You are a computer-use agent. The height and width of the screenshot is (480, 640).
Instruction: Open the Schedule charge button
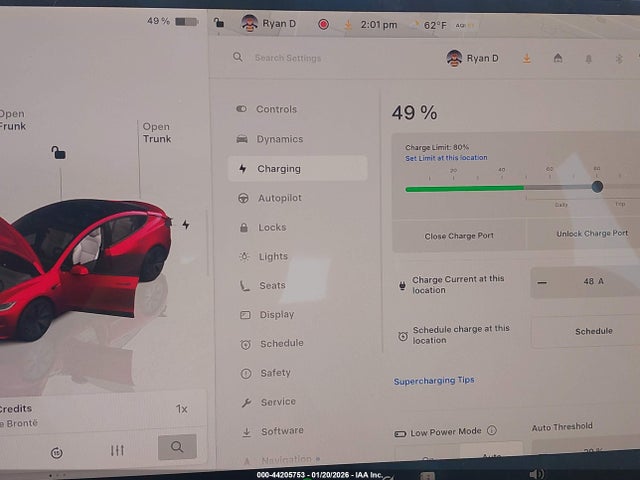[593, 331]
